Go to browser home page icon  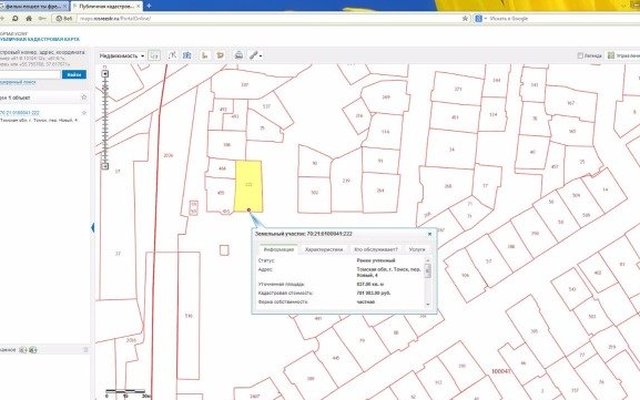[x=29, y=18]
